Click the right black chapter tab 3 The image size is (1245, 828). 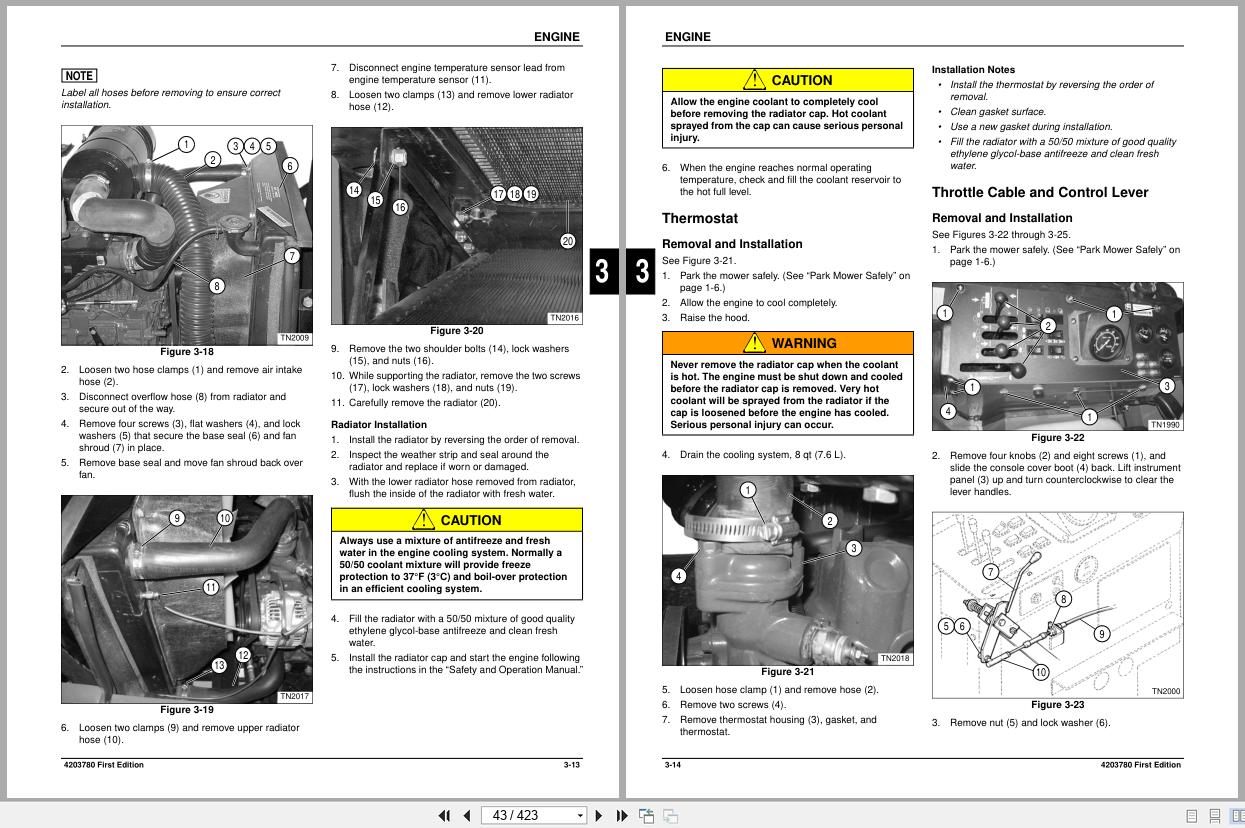(x=640, y=272)
